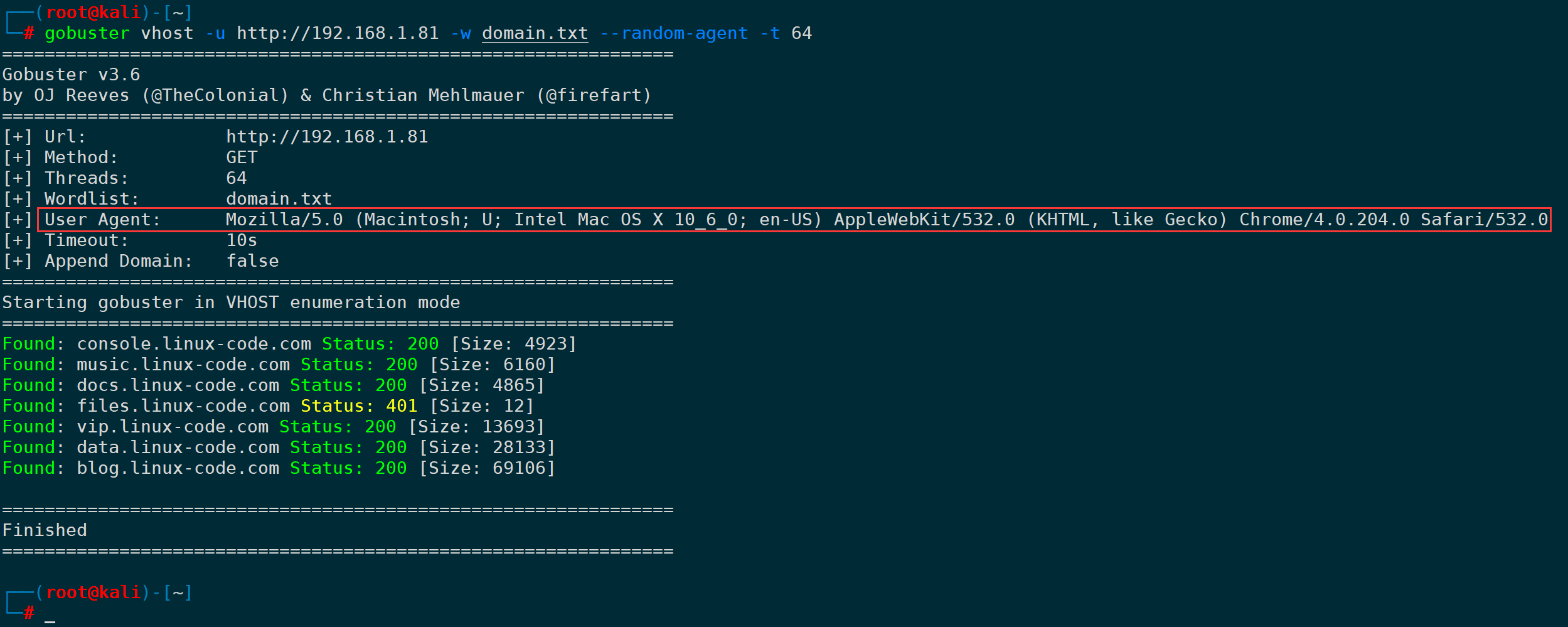Click the Append Domain value false
1568x627 pixels.
tap(252, 261)
